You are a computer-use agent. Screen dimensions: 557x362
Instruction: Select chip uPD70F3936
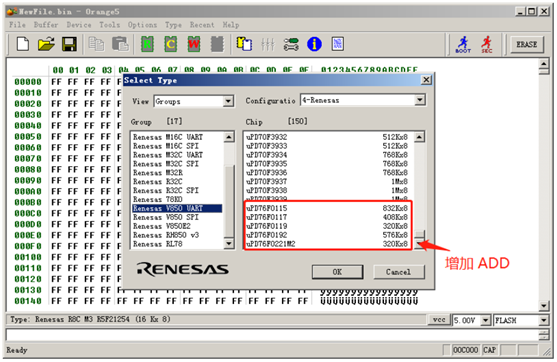click(x=327, y=173)
